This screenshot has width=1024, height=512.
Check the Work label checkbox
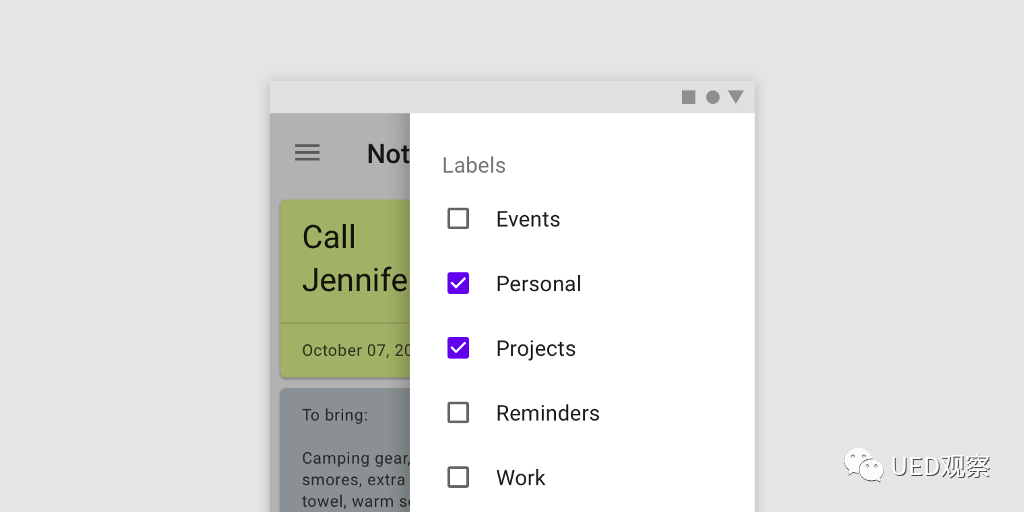coord(458,477)
